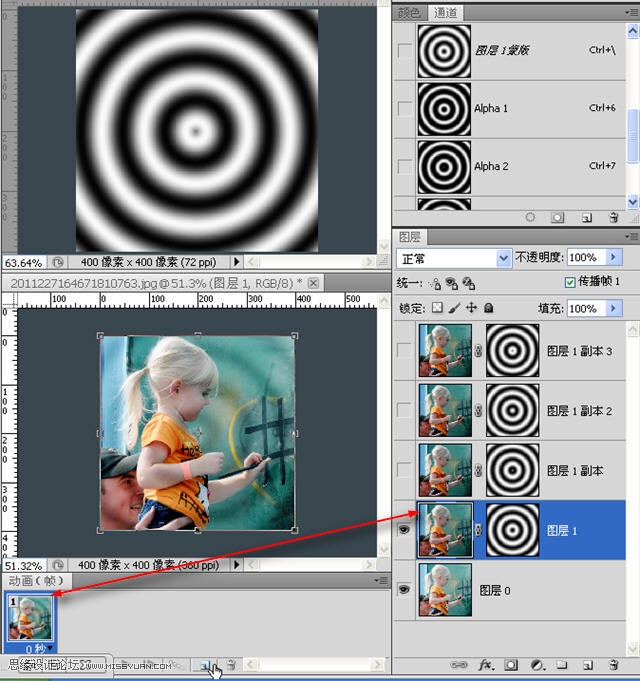The image size is (640, 681).
Task: Show the Alpha 2 channel
Action: tap(405, 166)
